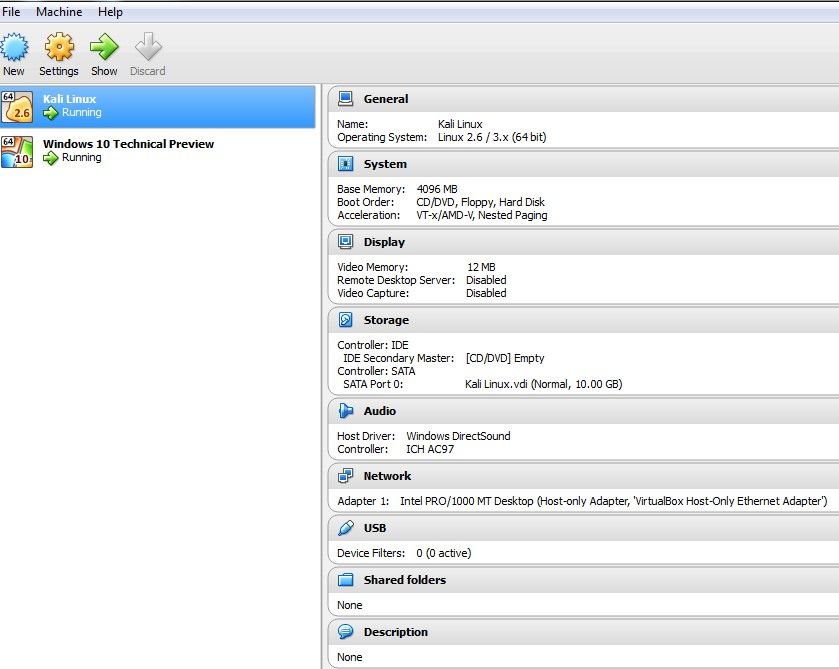Click the Description section title
839x669 pixels.
396,632
